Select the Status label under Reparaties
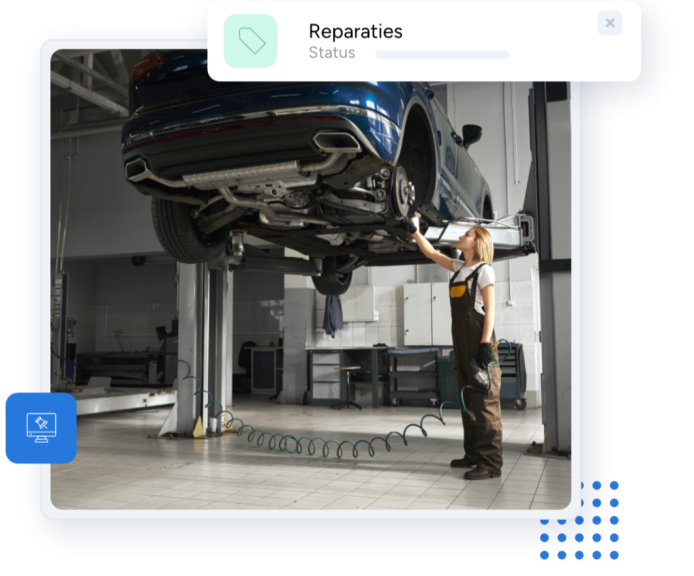Screen dimensions: 694x576 point(331,53)
